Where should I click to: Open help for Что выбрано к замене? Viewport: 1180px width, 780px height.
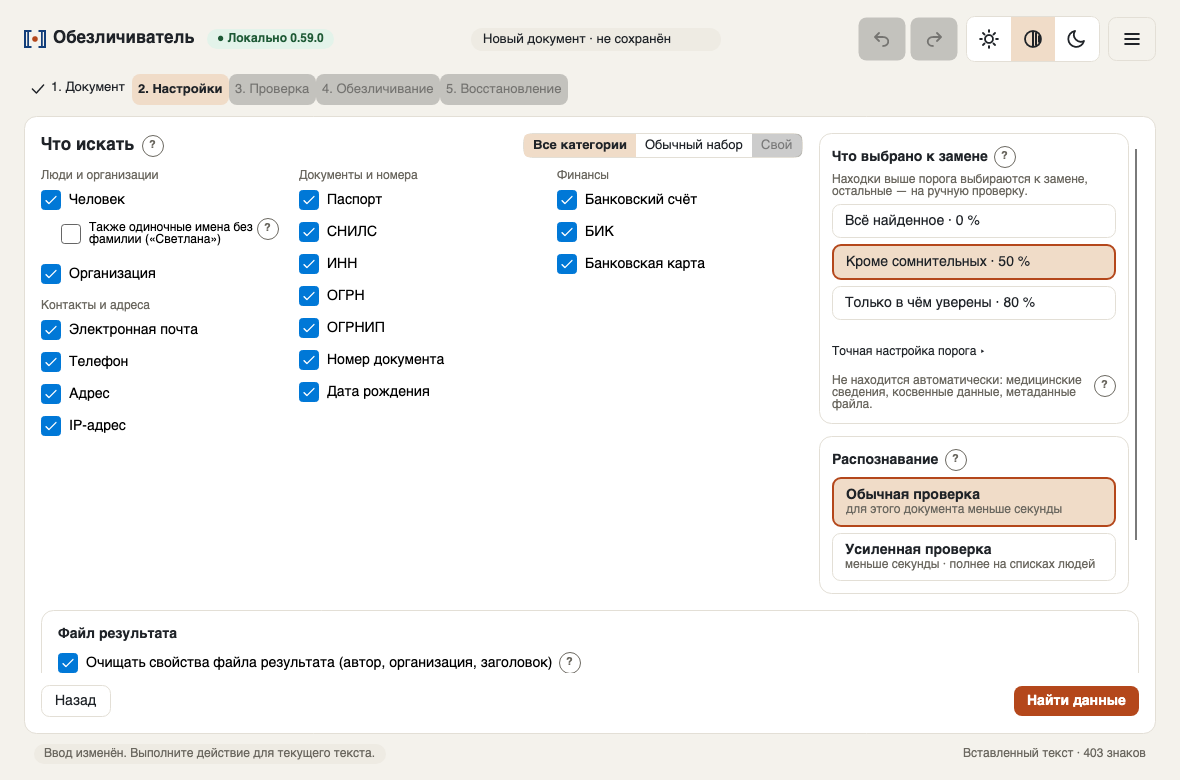tap(1005, 157)
